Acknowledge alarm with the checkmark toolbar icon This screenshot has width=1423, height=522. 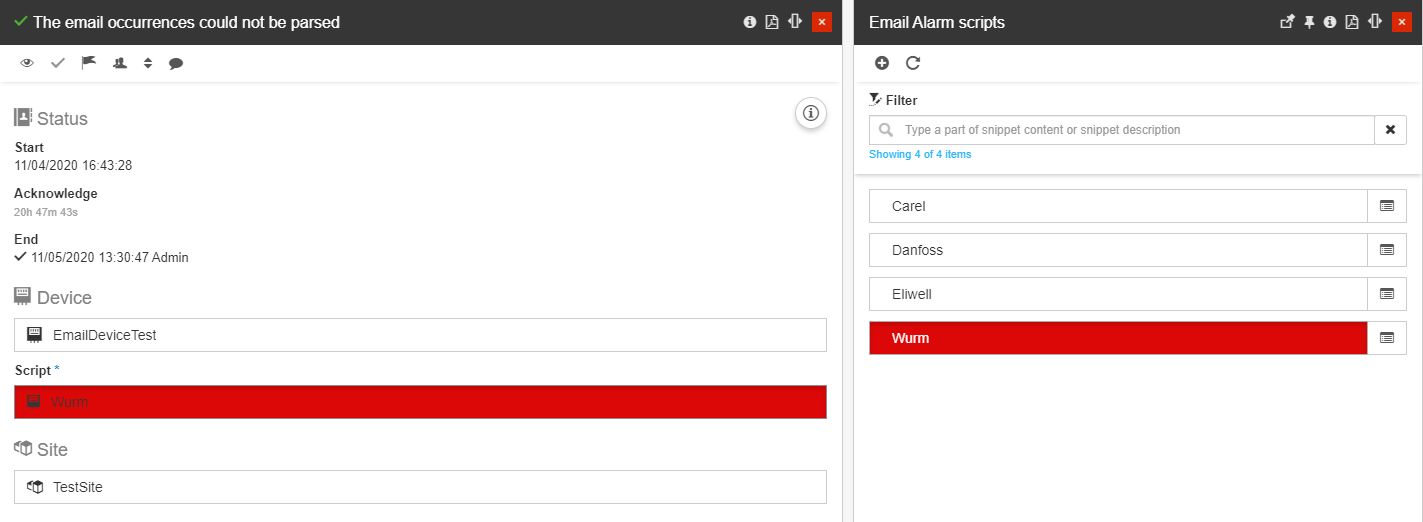point(58,63)
